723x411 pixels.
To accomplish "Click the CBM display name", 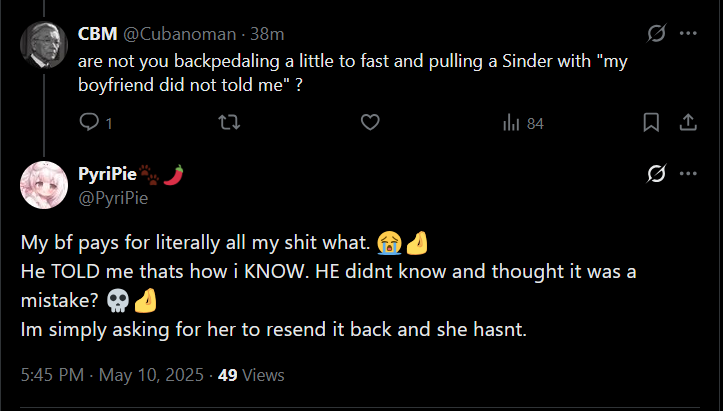I will click(98, 34).
